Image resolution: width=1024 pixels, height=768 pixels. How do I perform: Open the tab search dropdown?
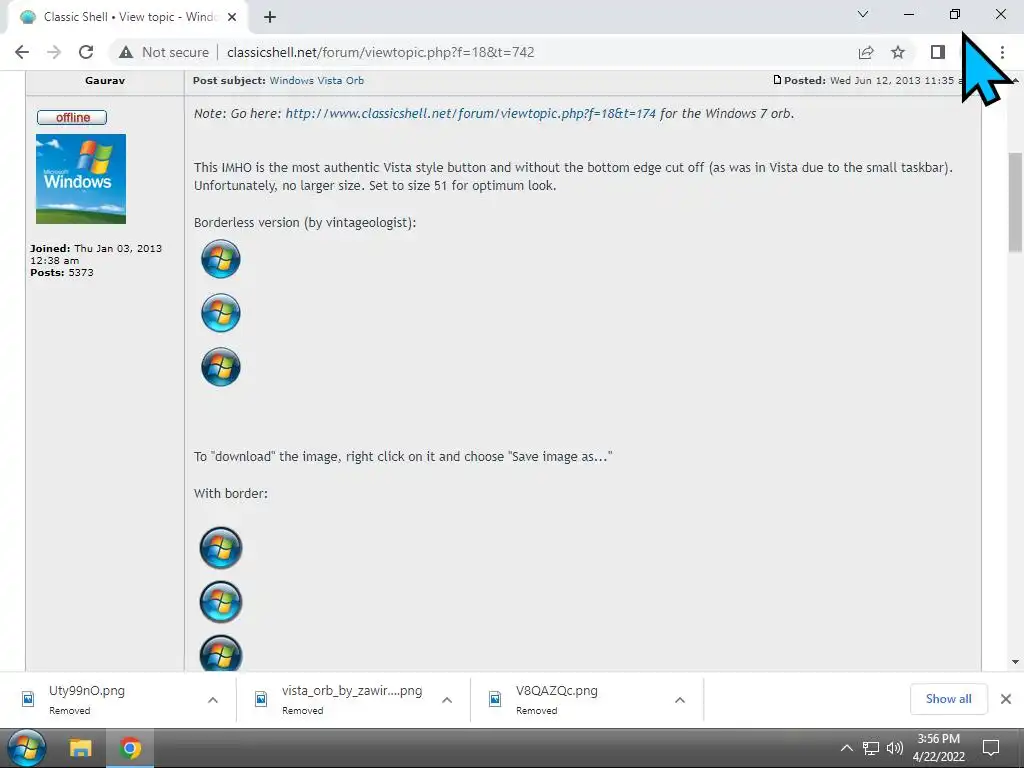pyautogui.click(x=863, y=14)
